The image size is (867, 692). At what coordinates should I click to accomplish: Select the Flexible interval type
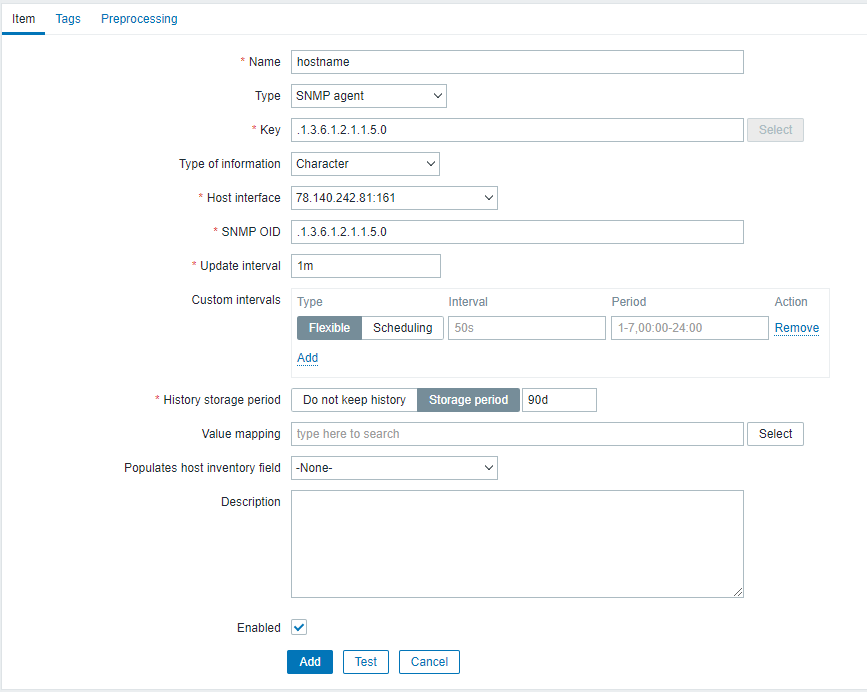coord(328,327)
